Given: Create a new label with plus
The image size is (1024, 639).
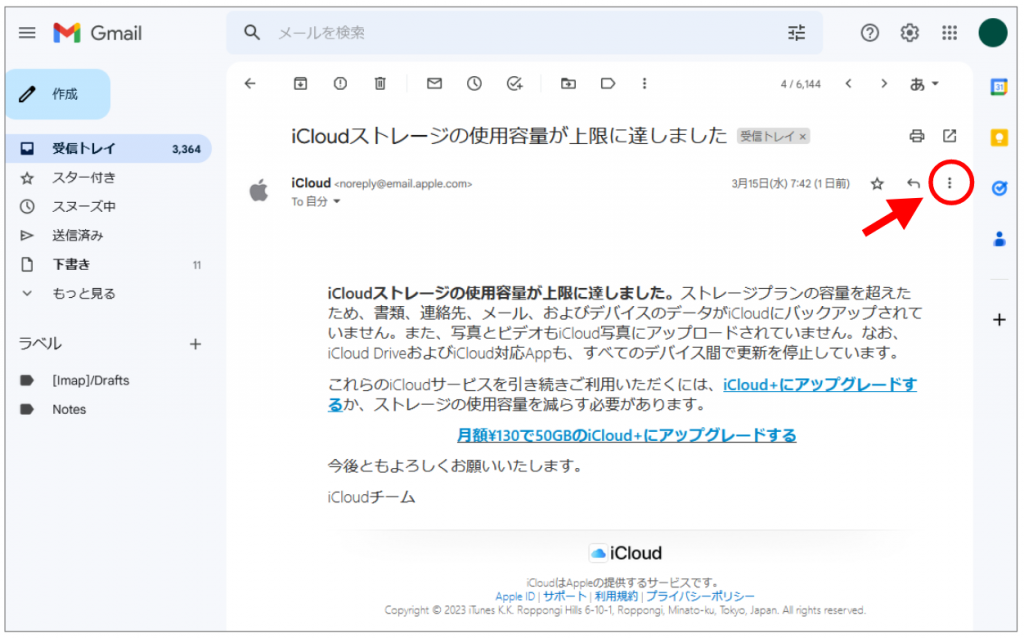Looking at the screenshot, I should pos(195,344).
